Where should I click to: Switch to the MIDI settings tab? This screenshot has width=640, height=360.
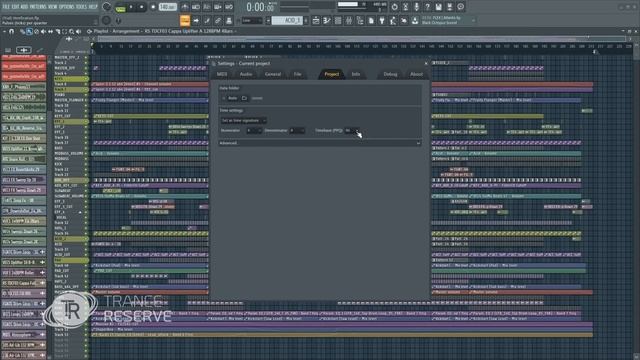[222, 74]
